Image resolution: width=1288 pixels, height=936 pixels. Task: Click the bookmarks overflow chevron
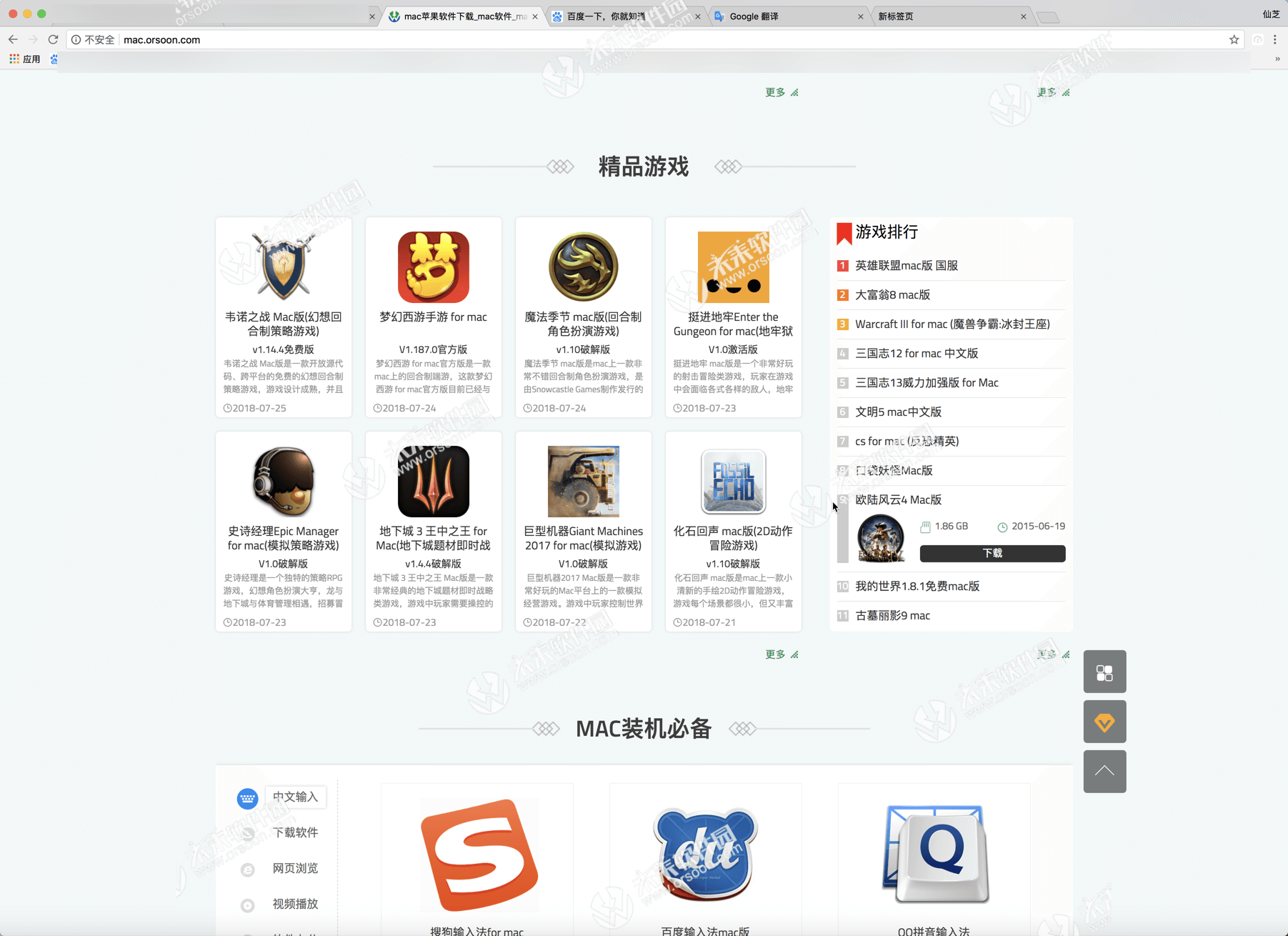tap(1277, 59)
